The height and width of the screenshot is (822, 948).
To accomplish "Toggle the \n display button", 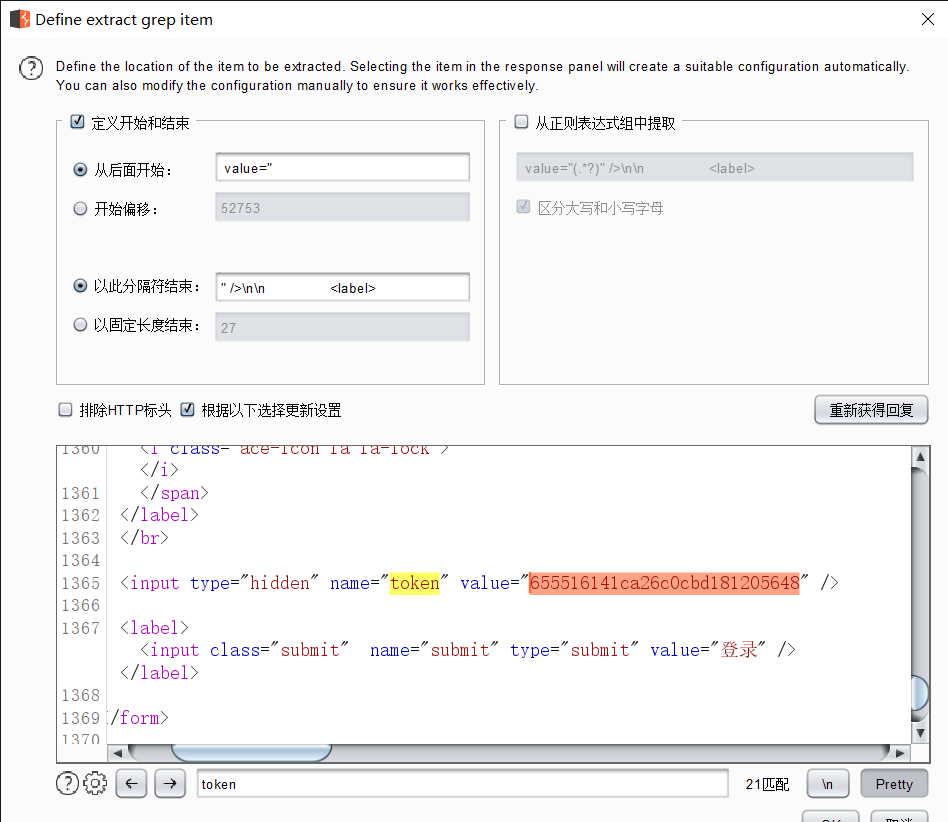I will (828, 784).
